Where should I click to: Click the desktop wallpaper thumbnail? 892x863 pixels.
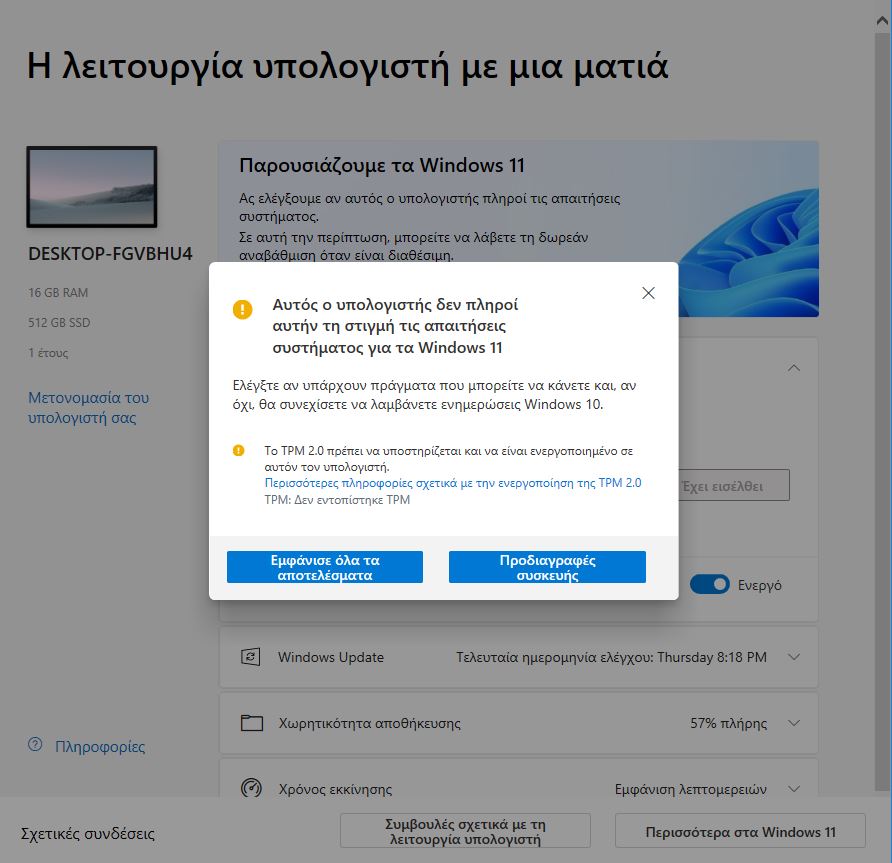click(x=92, y=187)
